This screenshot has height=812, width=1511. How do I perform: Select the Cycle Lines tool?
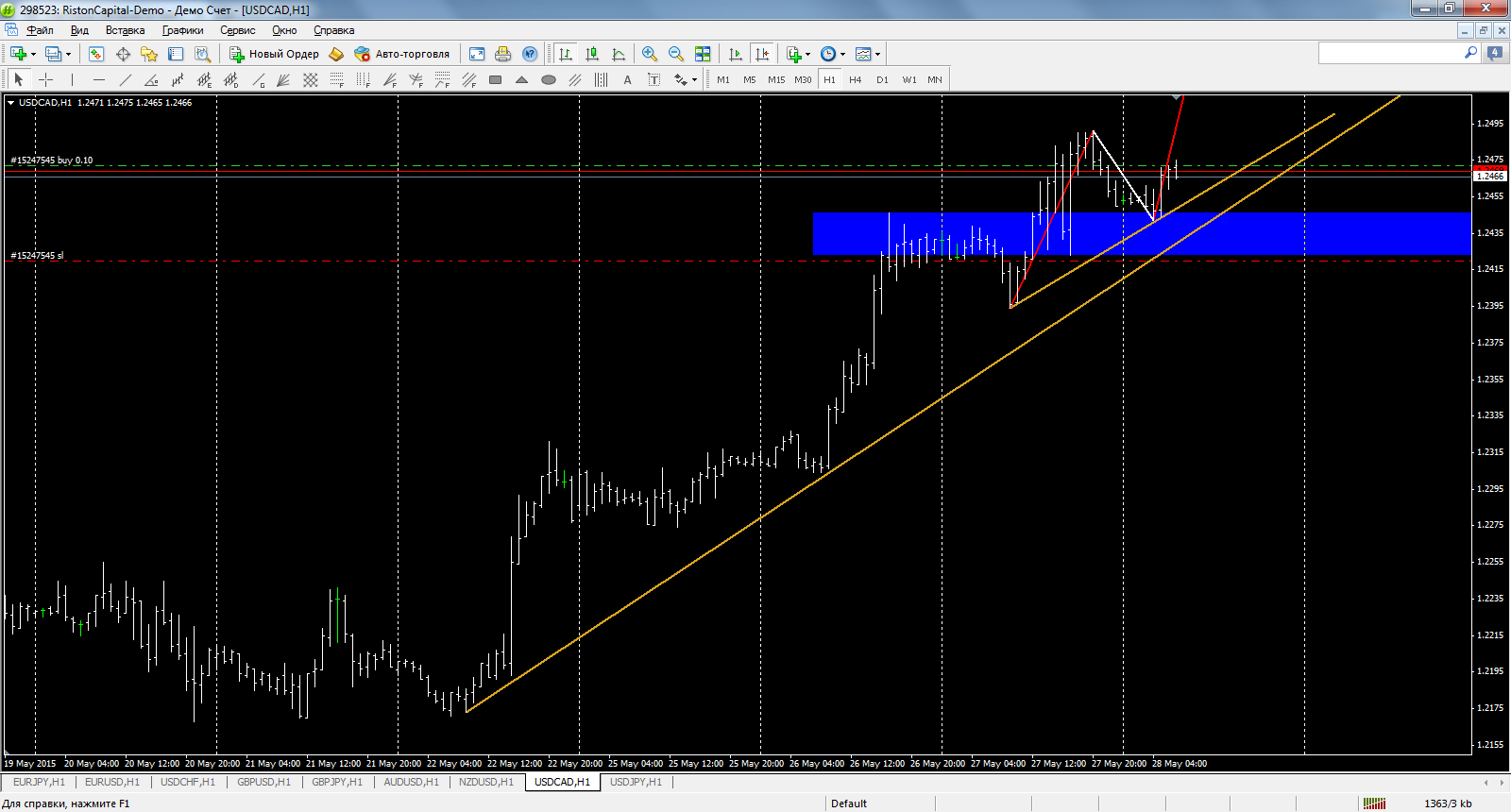coord(601,80)
